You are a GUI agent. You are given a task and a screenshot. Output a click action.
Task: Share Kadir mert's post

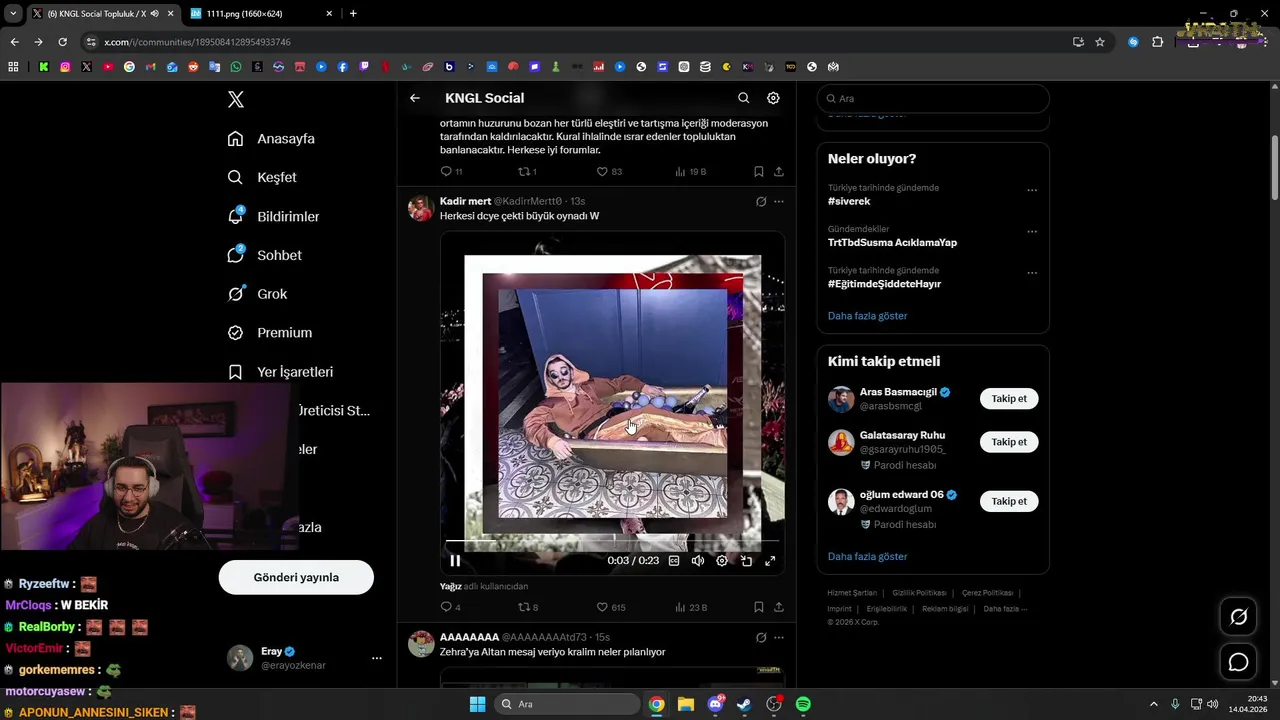(x=779, y=607)
